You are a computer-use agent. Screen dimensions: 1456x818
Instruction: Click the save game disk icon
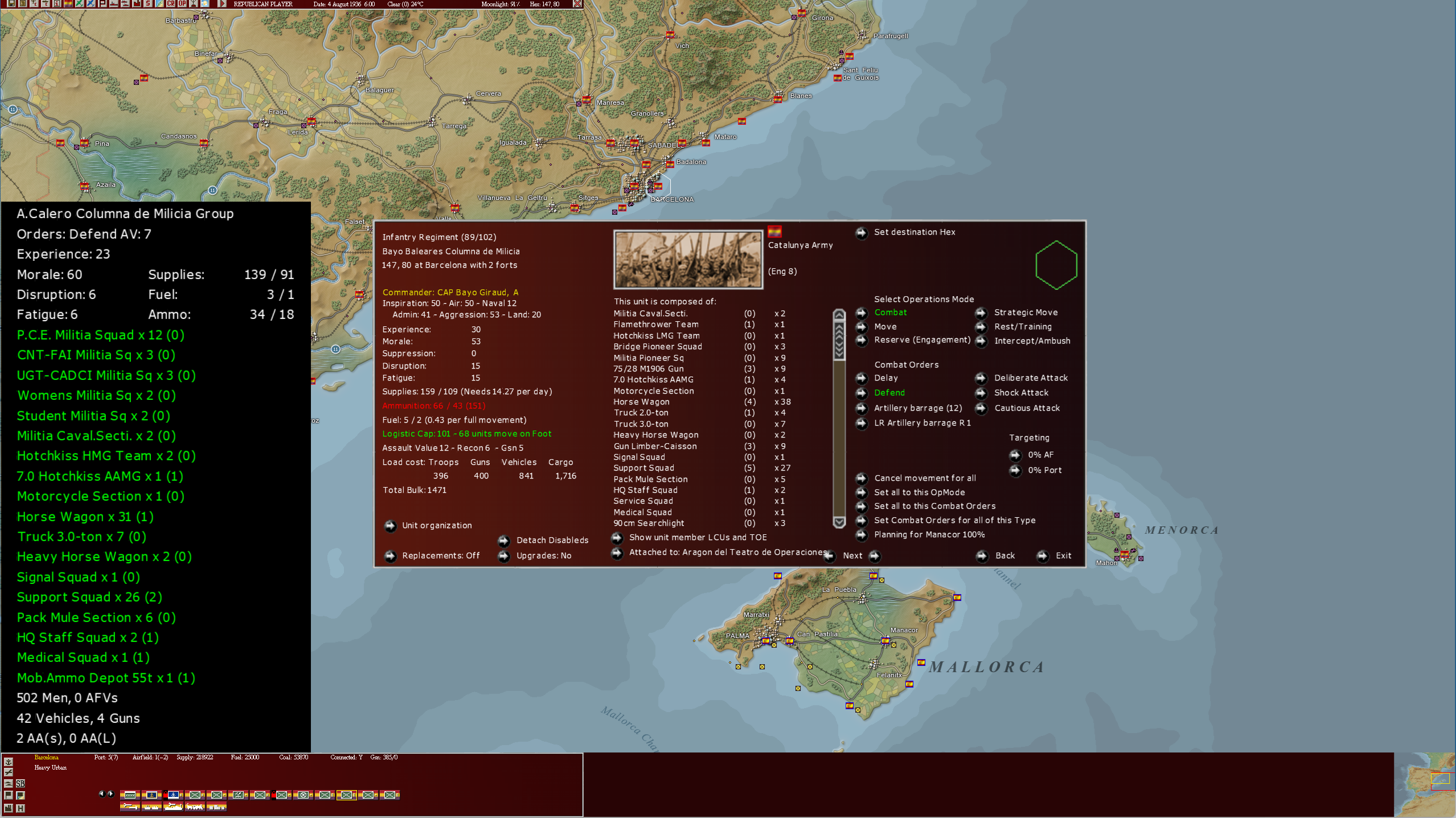click(11, 3)
